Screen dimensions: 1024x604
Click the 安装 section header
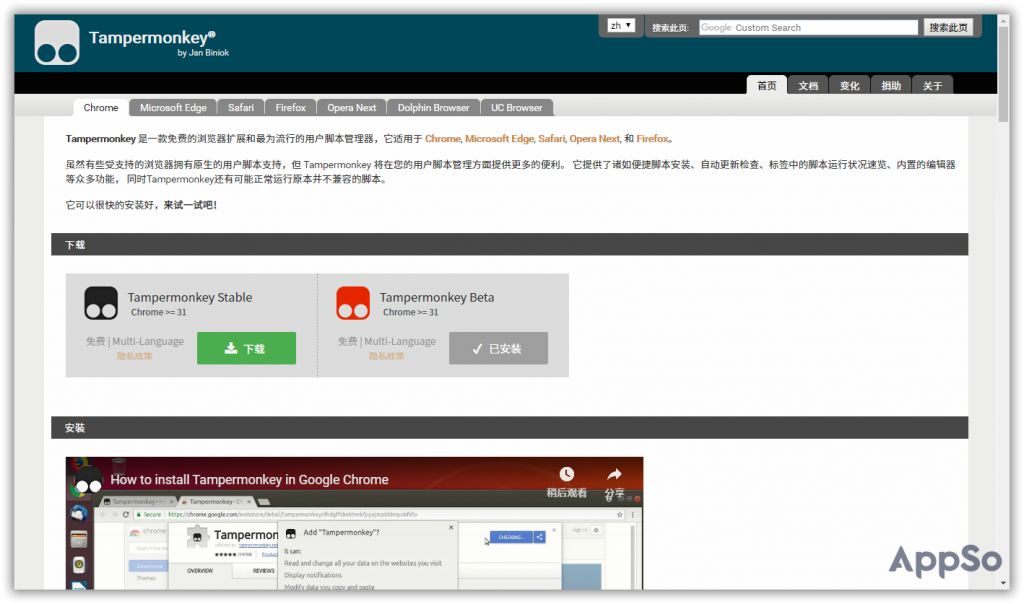coord(509,428)
